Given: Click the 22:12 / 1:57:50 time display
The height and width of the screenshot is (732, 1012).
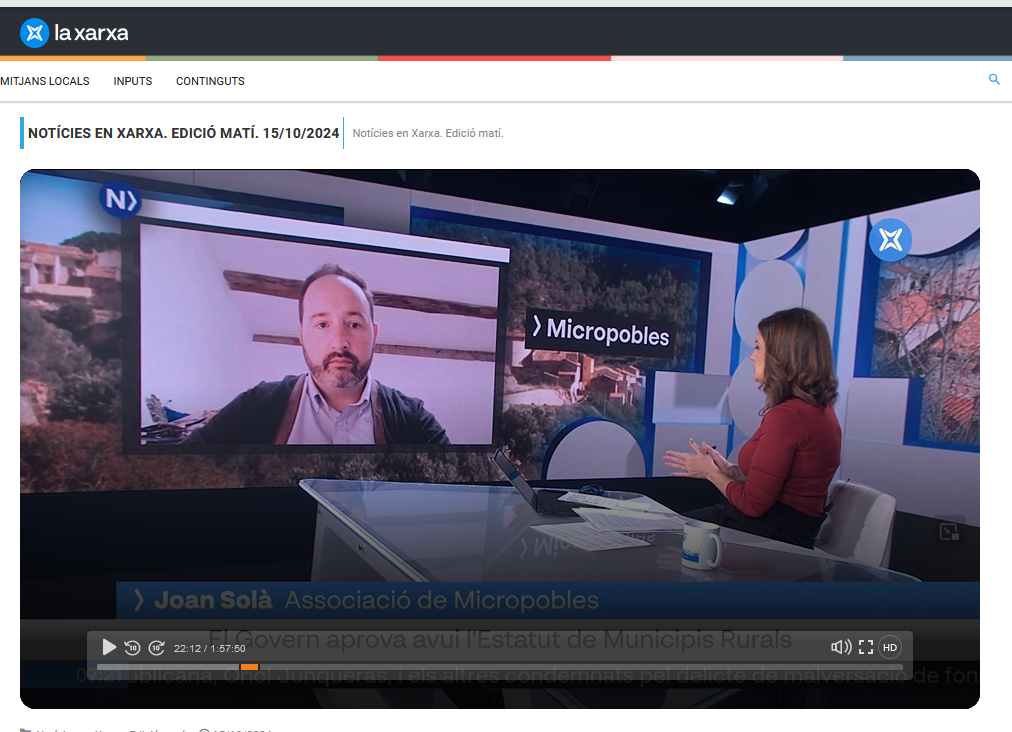Looking at the screenshot, I should pyautogui.click(x=209, y=648).
